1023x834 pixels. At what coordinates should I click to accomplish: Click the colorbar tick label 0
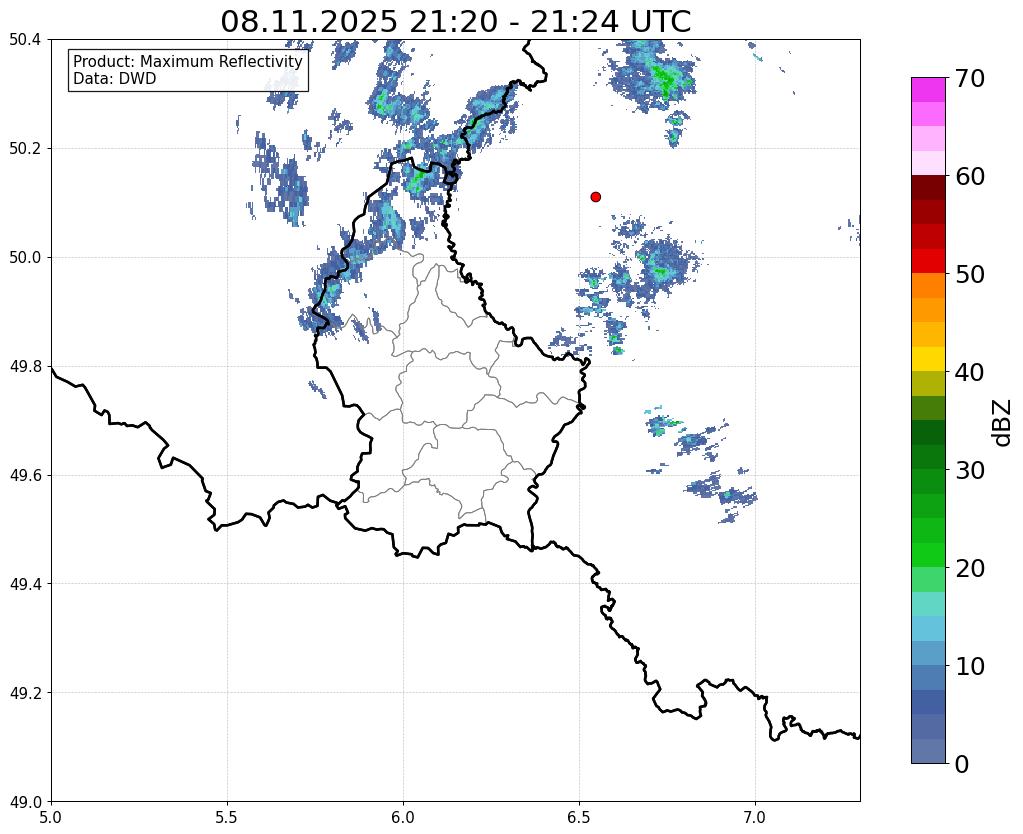click(x=962, y=764)
